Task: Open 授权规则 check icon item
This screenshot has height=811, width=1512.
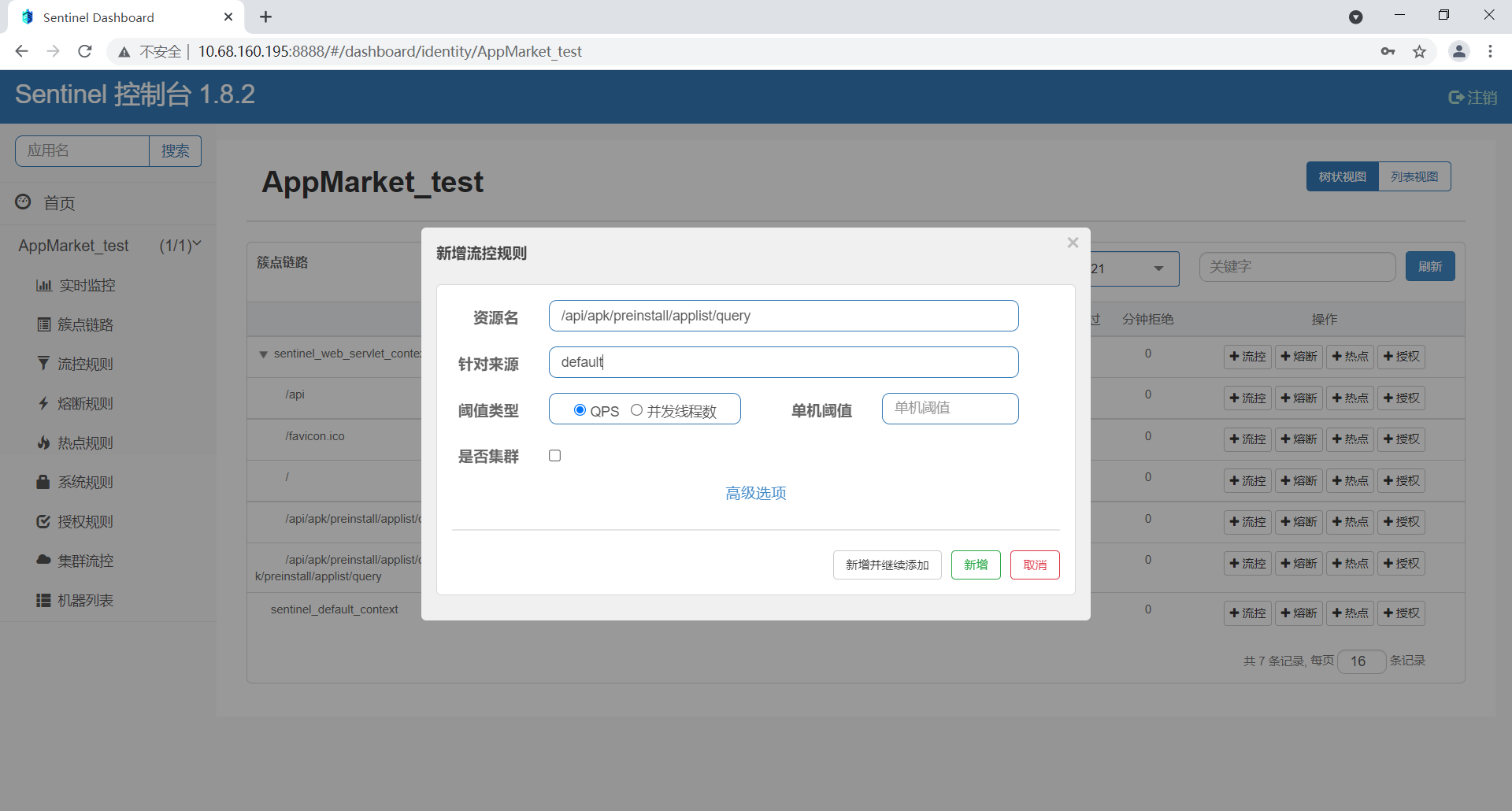Action: click(76, 521)
